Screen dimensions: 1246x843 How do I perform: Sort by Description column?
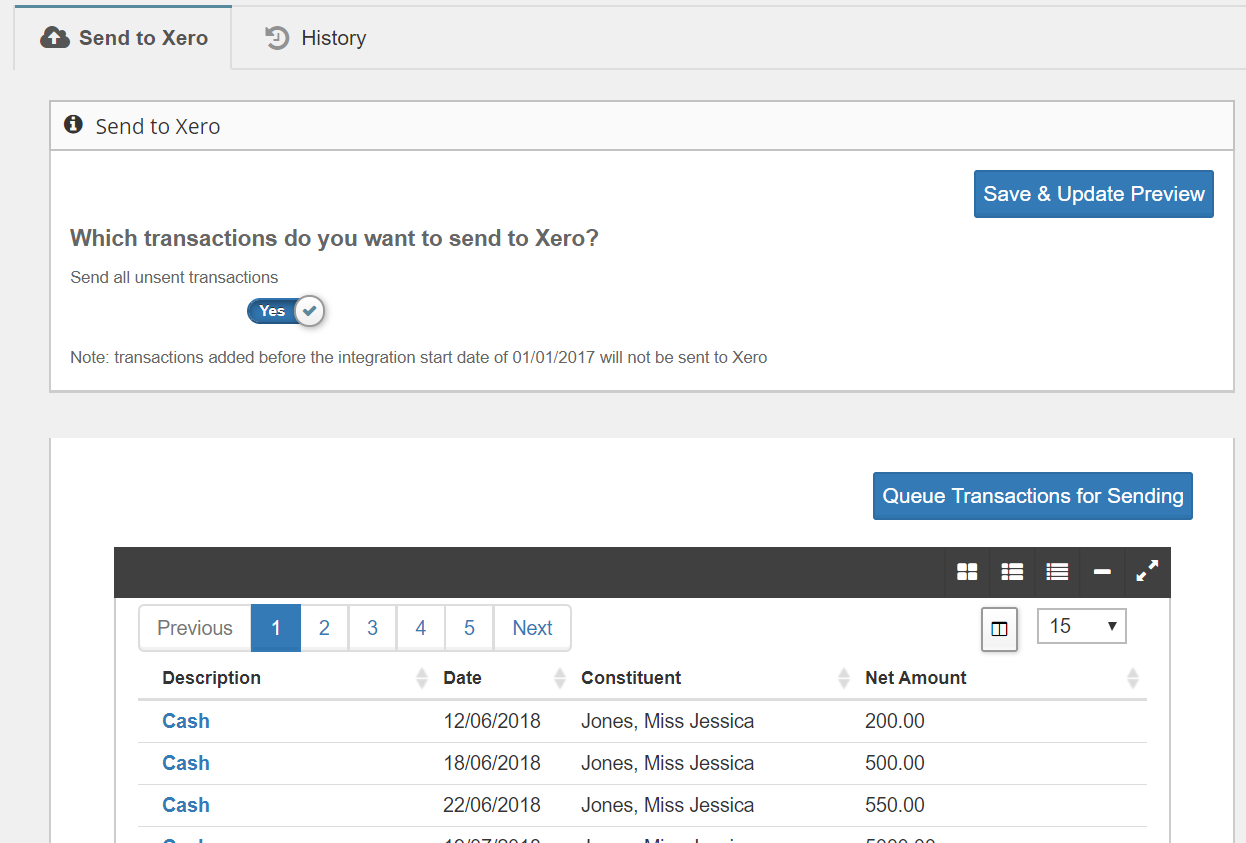[x=422, y=678]
